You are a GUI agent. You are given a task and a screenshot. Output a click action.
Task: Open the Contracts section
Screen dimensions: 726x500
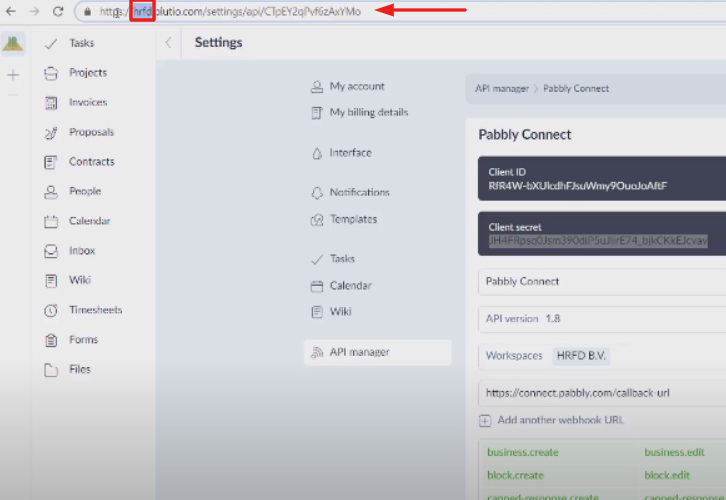pyautogui.click(x=92, y=162)
